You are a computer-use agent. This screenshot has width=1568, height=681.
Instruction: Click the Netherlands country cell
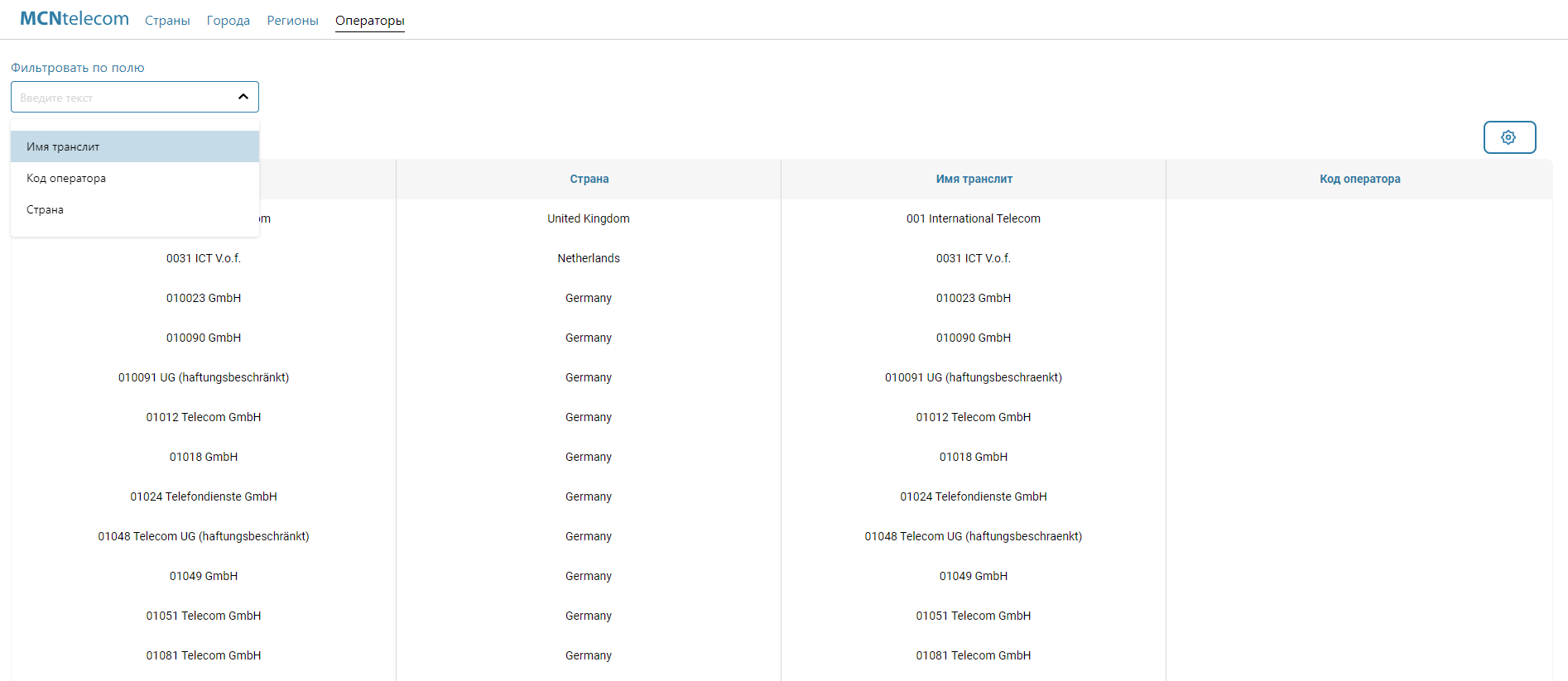tap(588, 258)
